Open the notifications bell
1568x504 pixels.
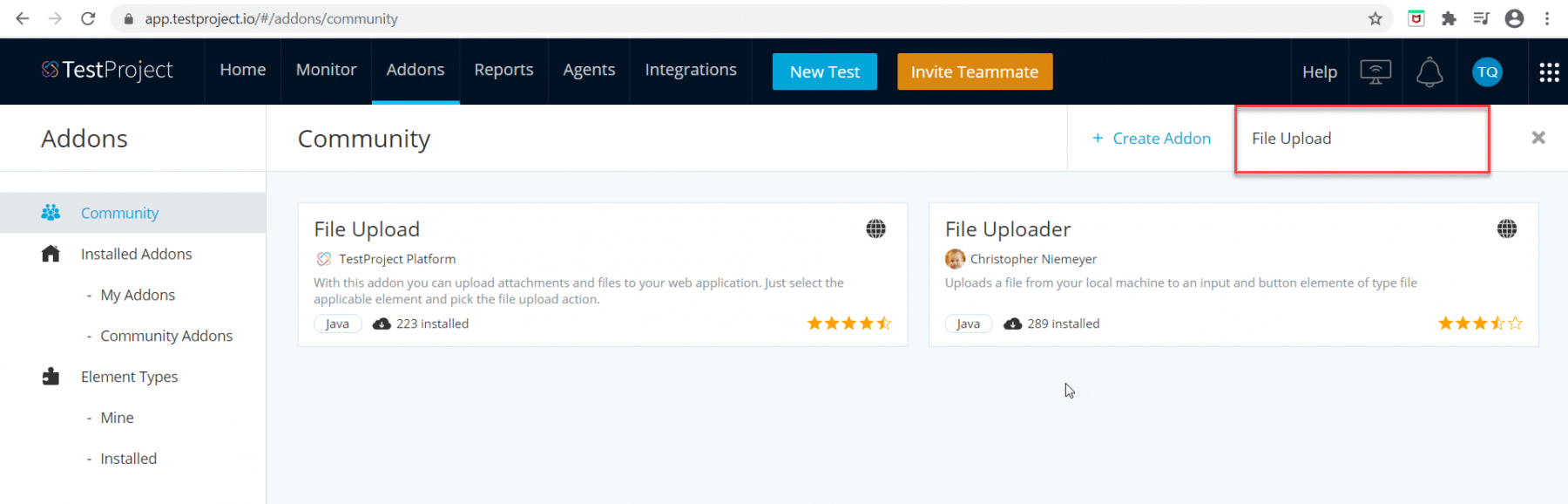1429,72
